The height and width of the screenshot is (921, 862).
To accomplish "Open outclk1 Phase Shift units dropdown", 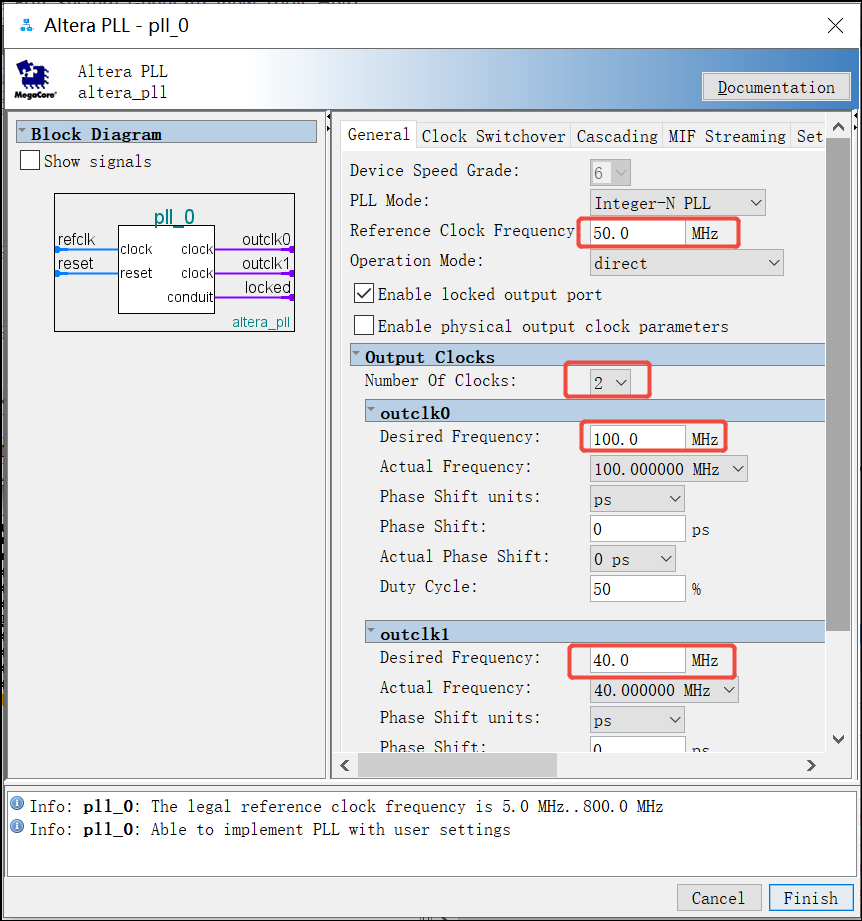I will click(637, 720).
